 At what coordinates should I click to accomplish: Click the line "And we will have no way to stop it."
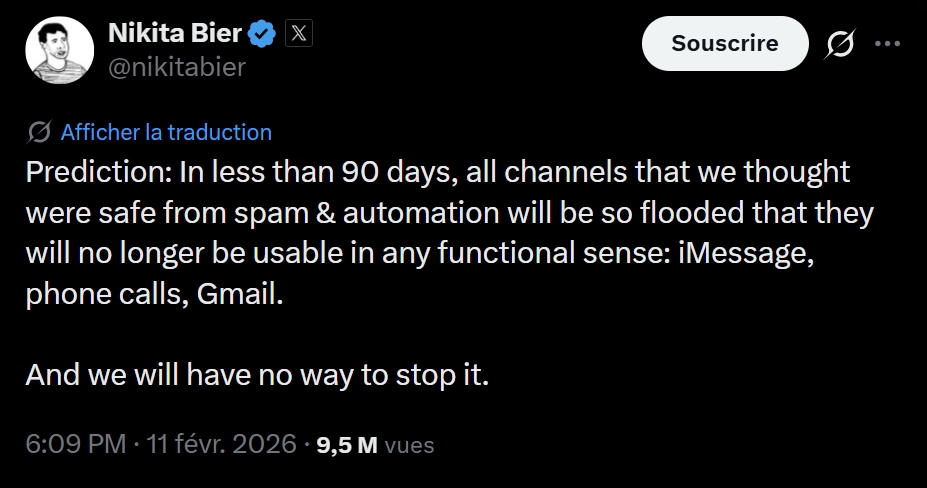[x=256, y=375]
